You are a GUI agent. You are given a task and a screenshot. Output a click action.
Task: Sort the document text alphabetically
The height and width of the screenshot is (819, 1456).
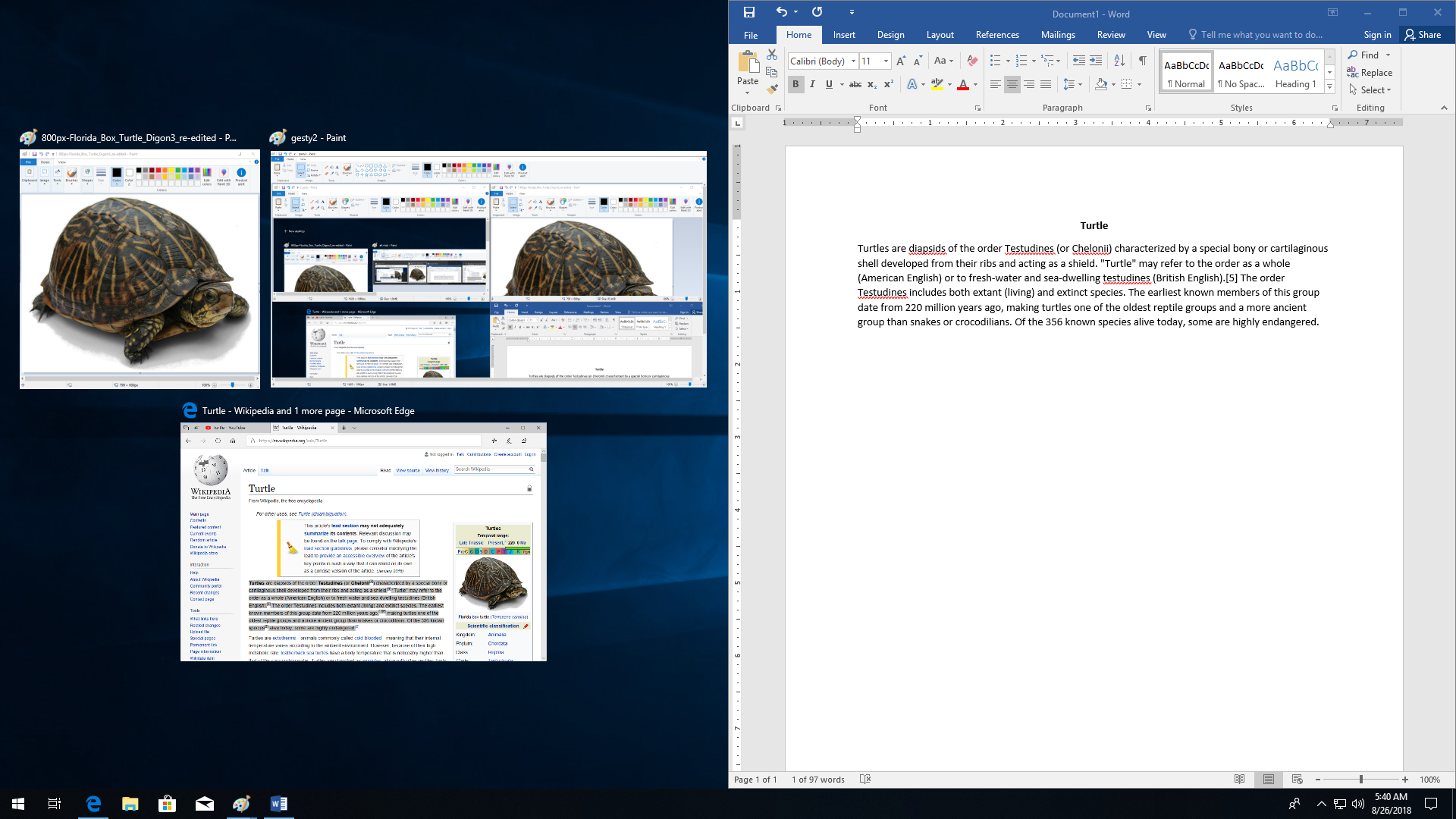(x=1119, y=61)
